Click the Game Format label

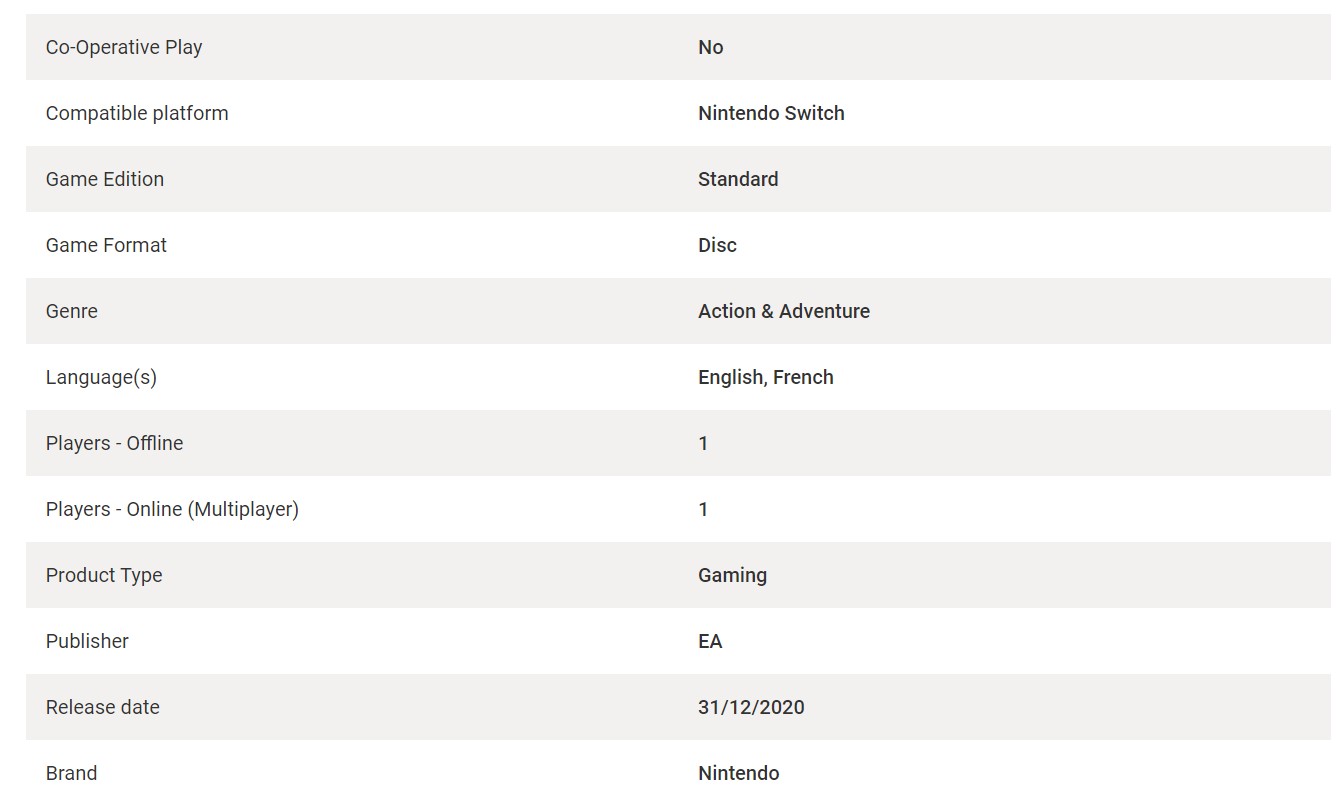coord(106,245)
